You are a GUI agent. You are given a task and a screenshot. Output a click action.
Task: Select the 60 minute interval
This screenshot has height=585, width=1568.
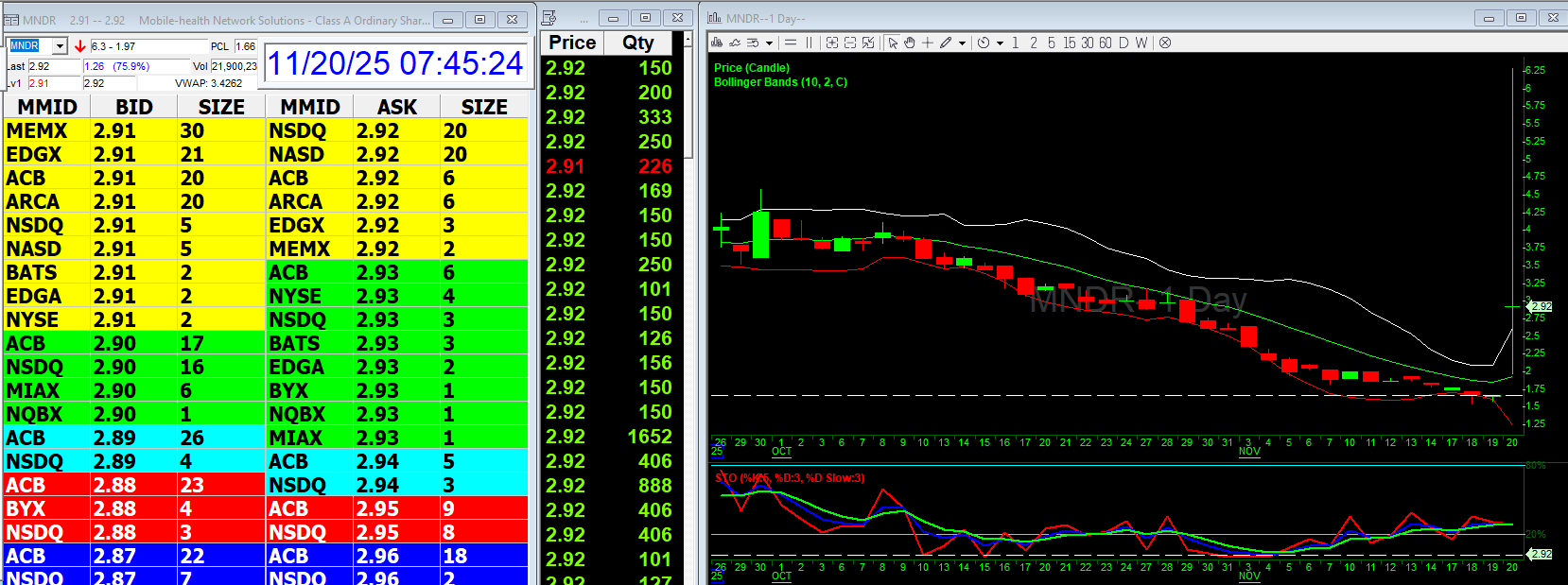[x=1106, y=43]
